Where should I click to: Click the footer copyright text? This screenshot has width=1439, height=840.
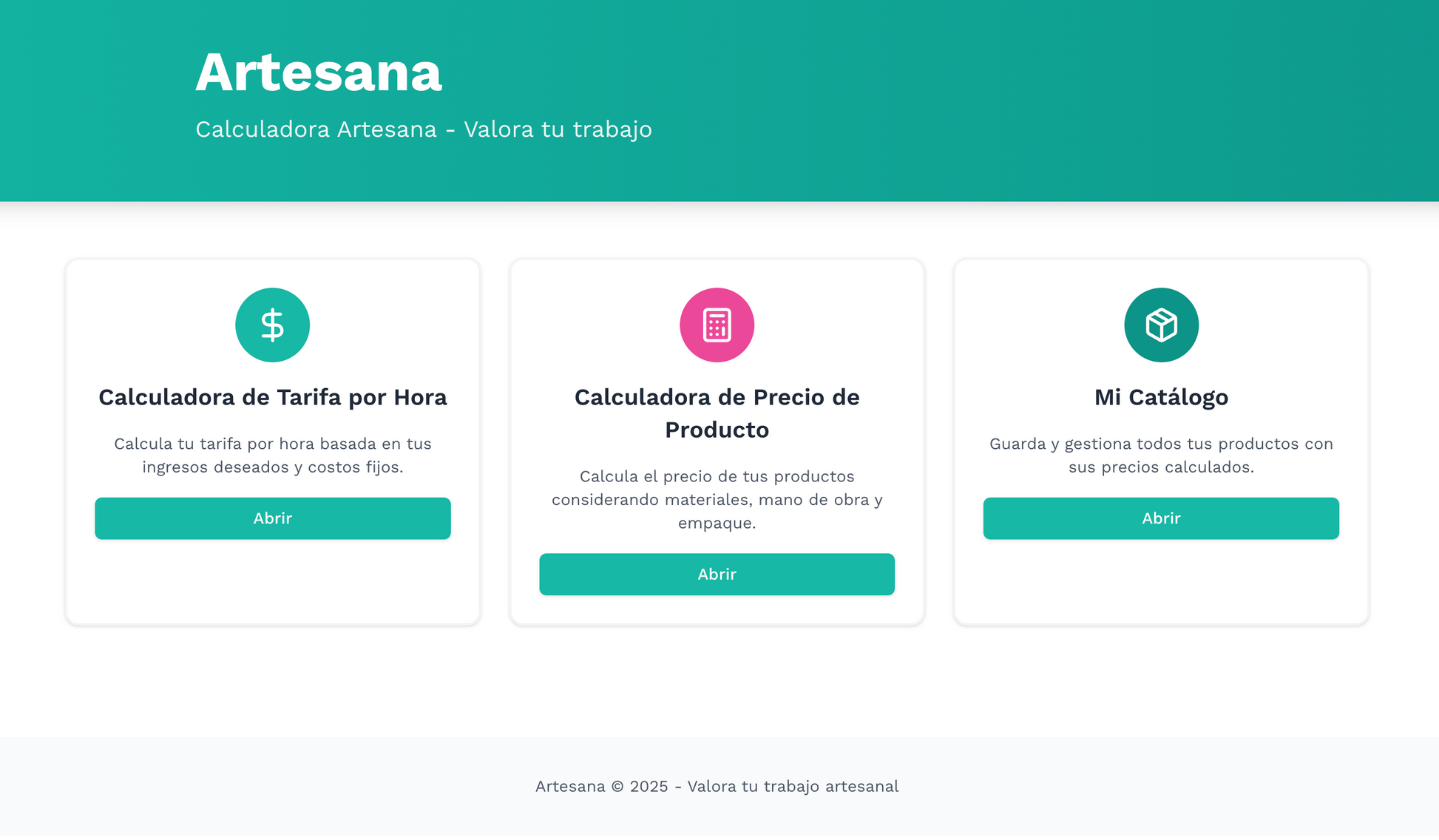717,786
